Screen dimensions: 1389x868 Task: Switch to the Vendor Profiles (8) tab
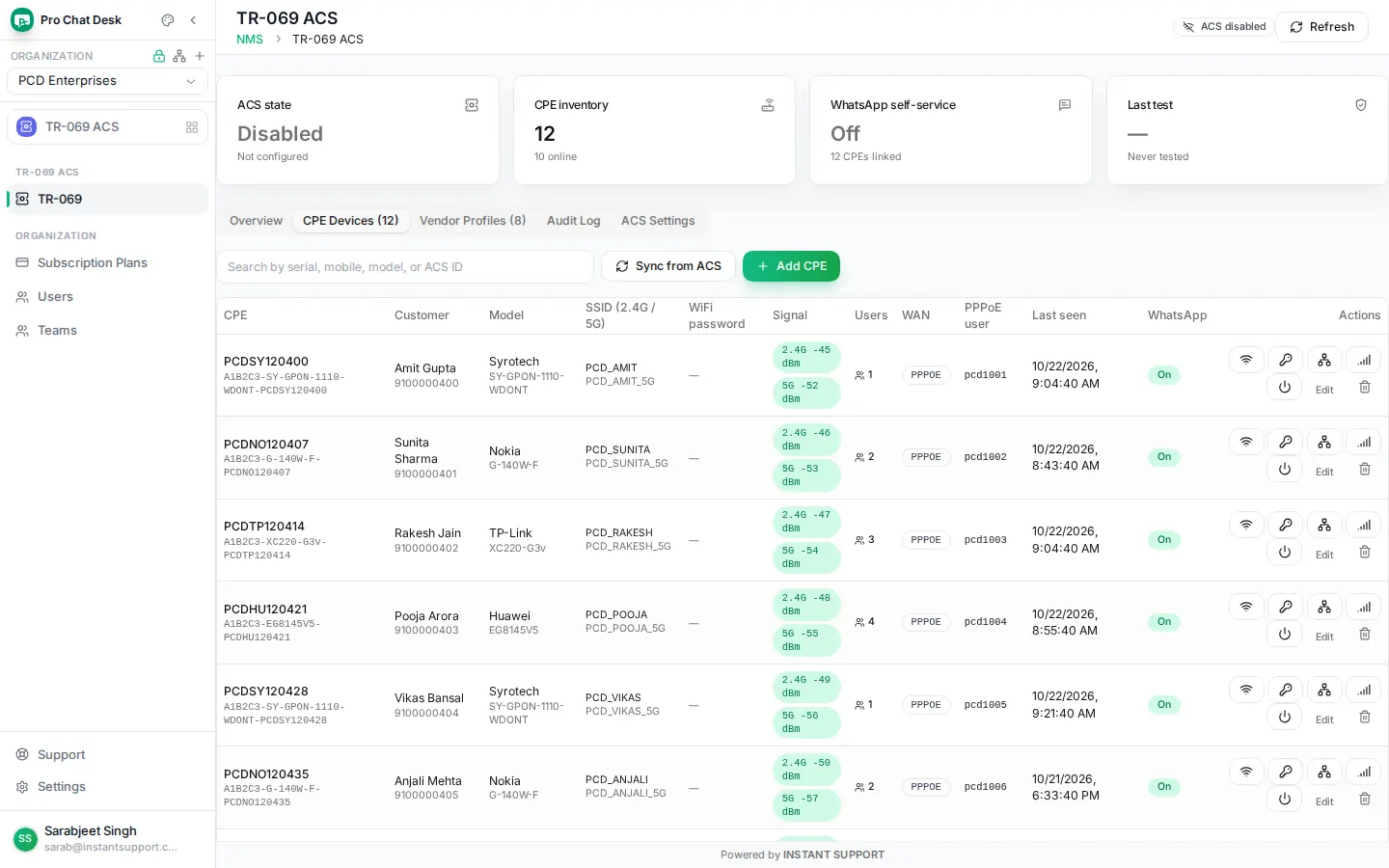coord(473,221)
